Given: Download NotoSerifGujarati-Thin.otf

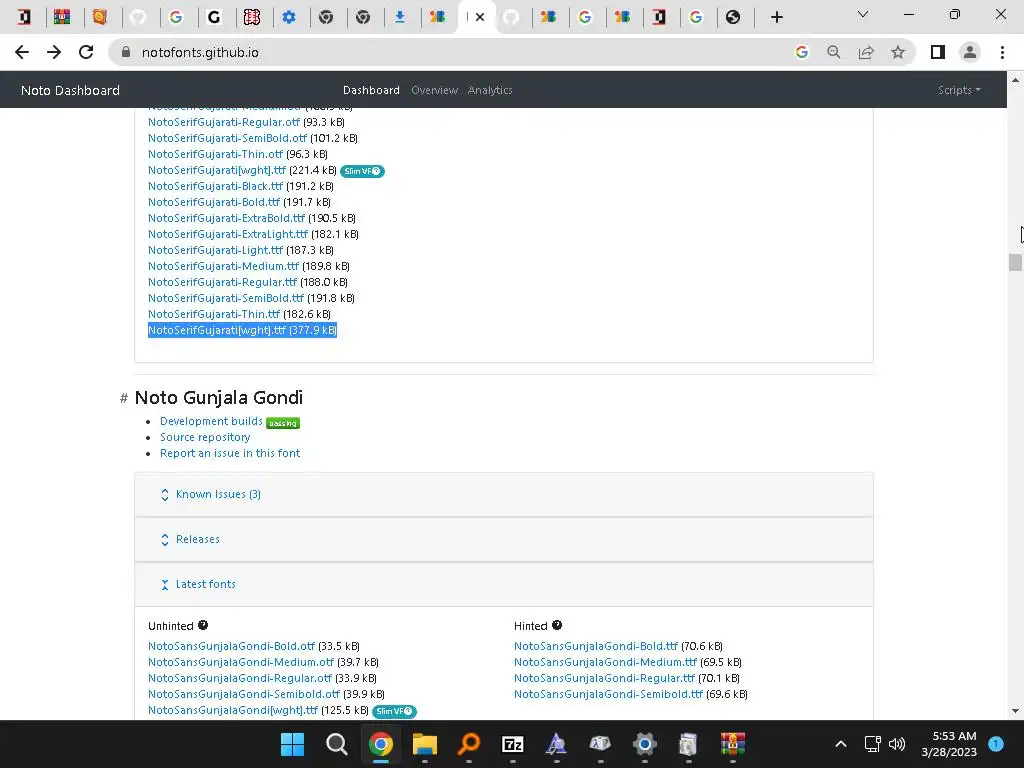Looking at the screenshot, I should [x=216, y=154].
